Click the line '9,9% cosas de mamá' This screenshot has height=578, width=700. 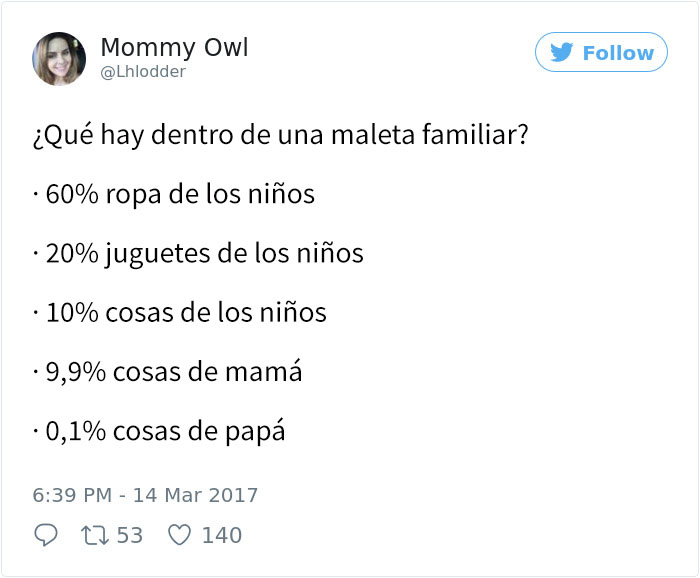click(174, 371)
